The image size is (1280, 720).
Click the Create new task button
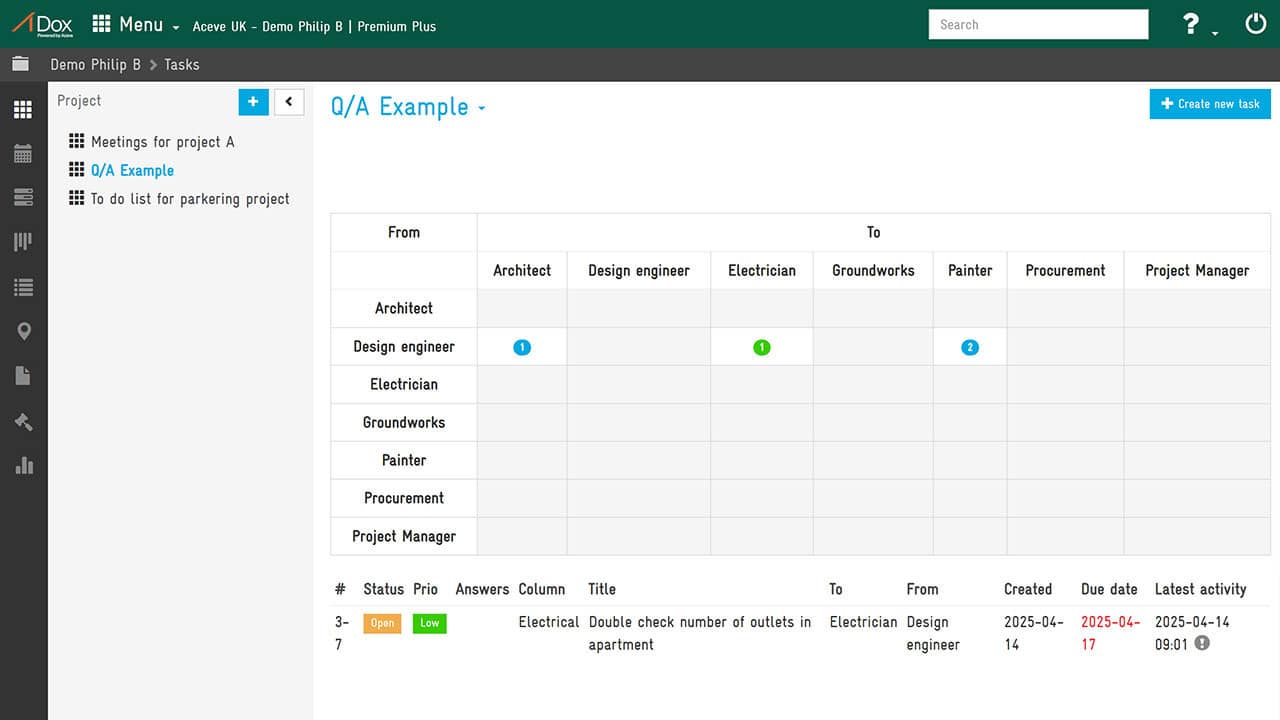(x=1210, y=104)
